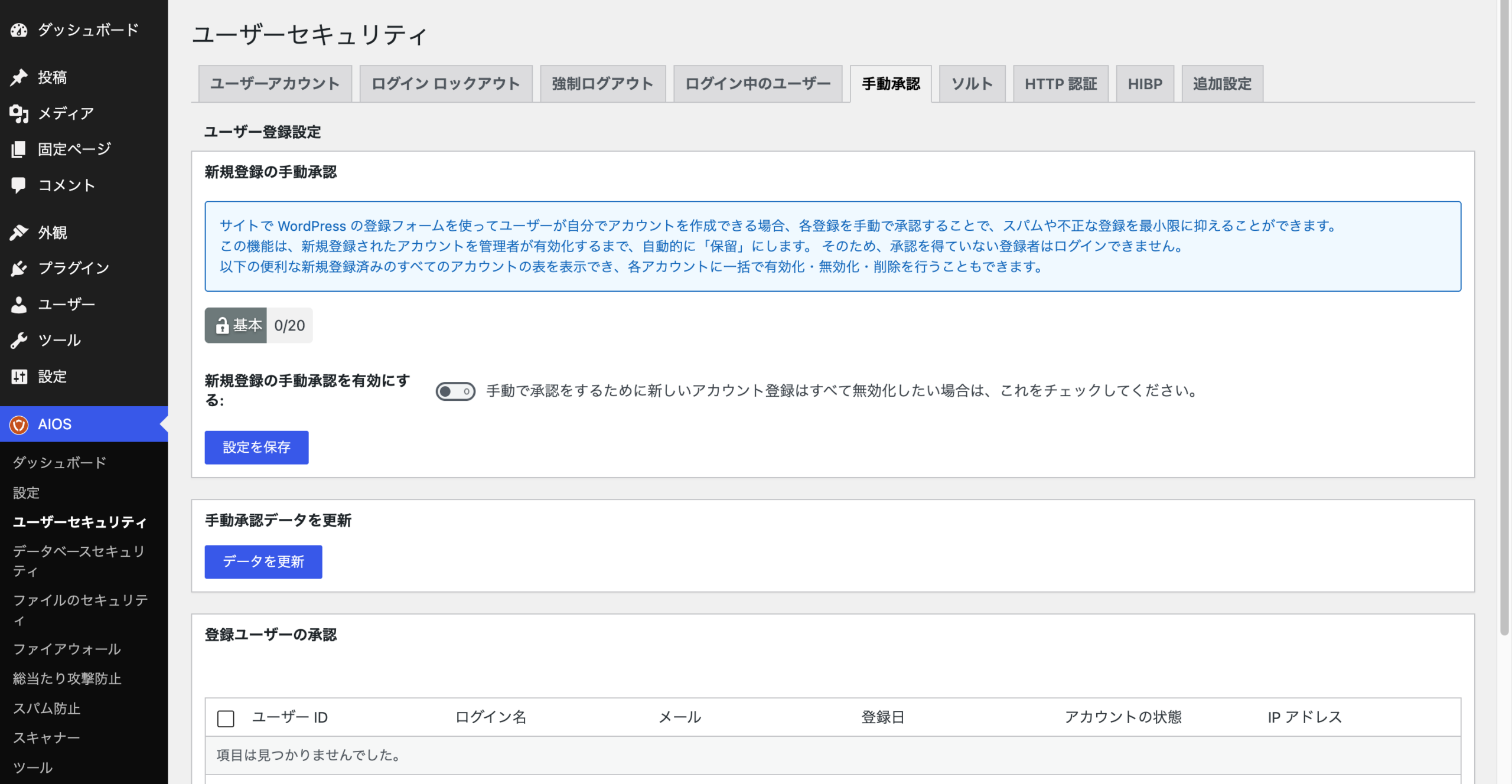
Task: Open ダッシュボード in main sidebar menu
Action: pyautogui.click(x=84, y=30)
